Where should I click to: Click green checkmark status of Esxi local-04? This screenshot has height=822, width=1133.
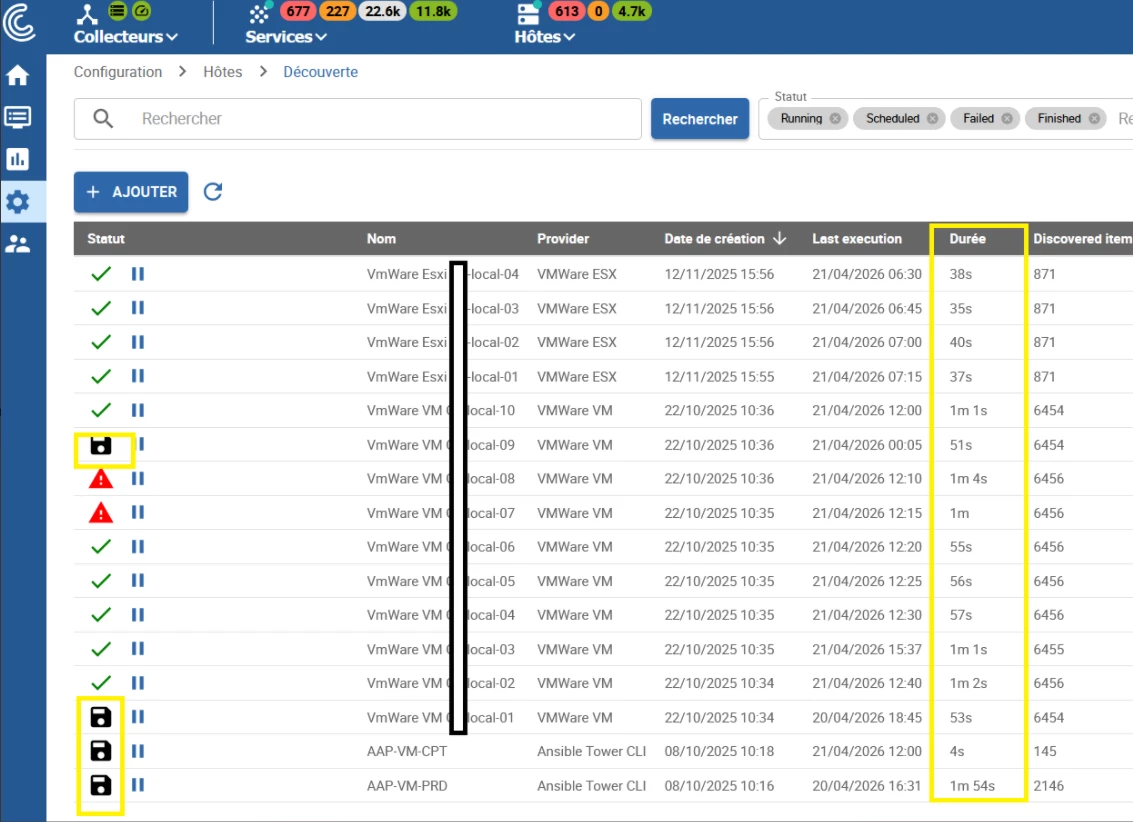pos(101,274)
